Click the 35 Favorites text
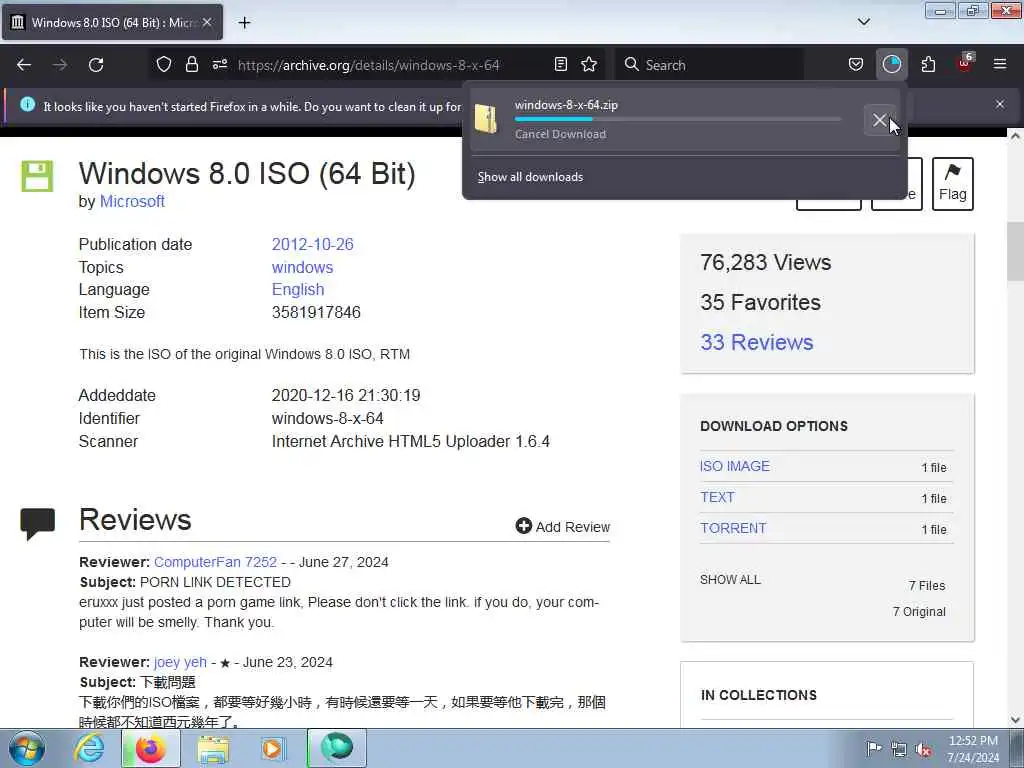This screenshot has width=1024, height=768. tap(760, 302)
